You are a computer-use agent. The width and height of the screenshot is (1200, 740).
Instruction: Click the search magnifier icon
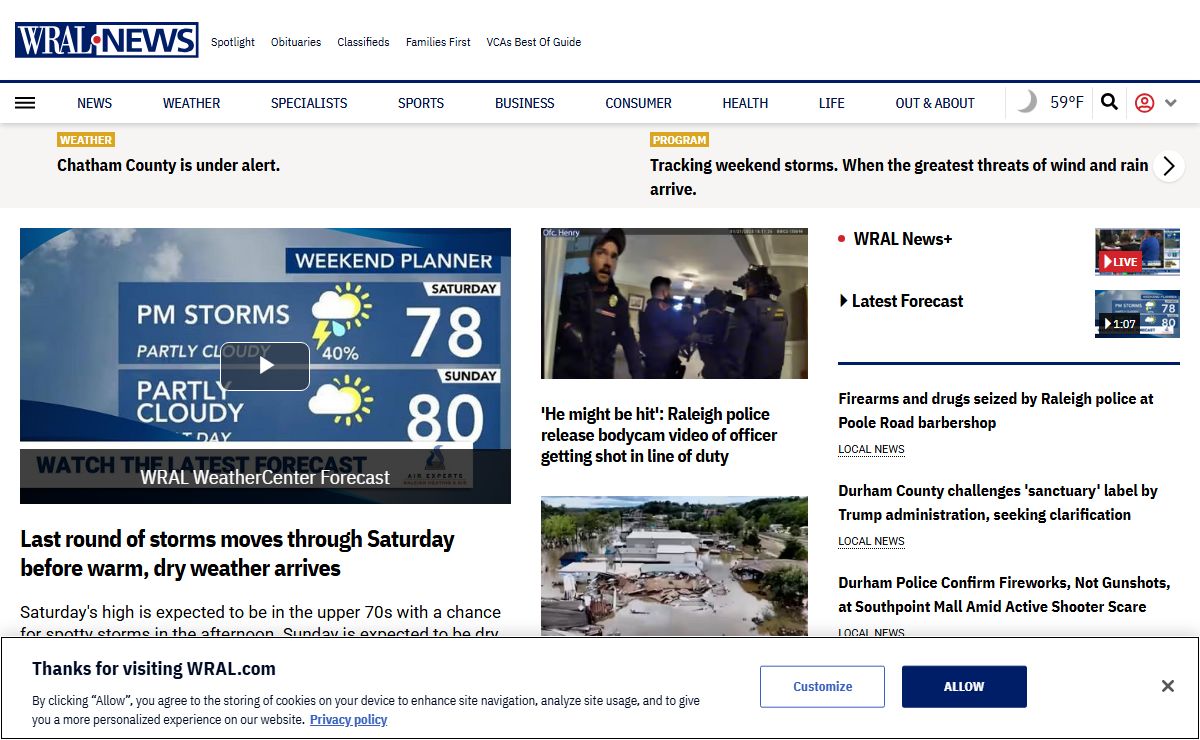pyautogui.click(x=1109, y=102)
